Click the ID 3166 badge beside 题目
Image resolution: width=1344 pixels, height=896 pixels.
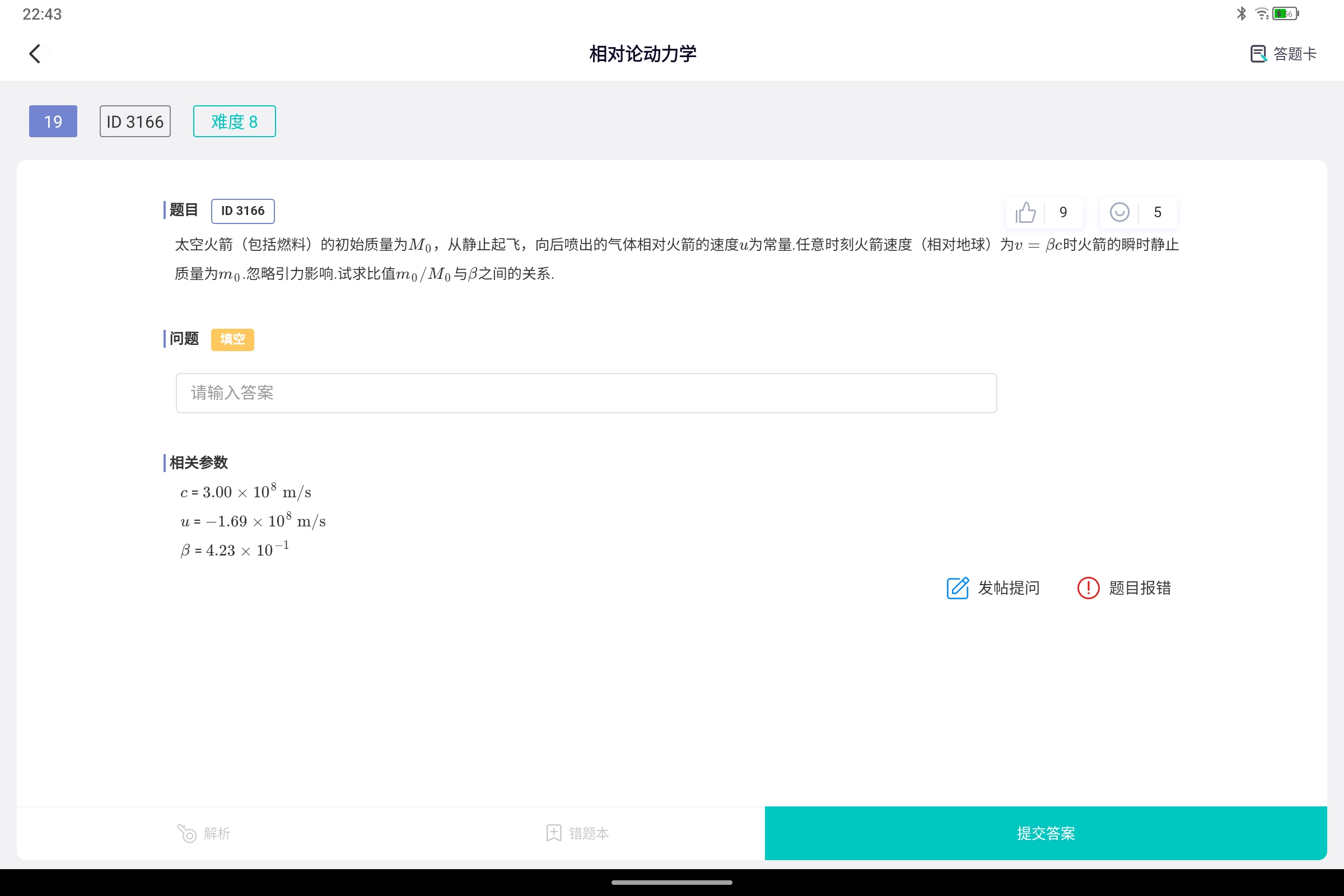click(242, 211)
